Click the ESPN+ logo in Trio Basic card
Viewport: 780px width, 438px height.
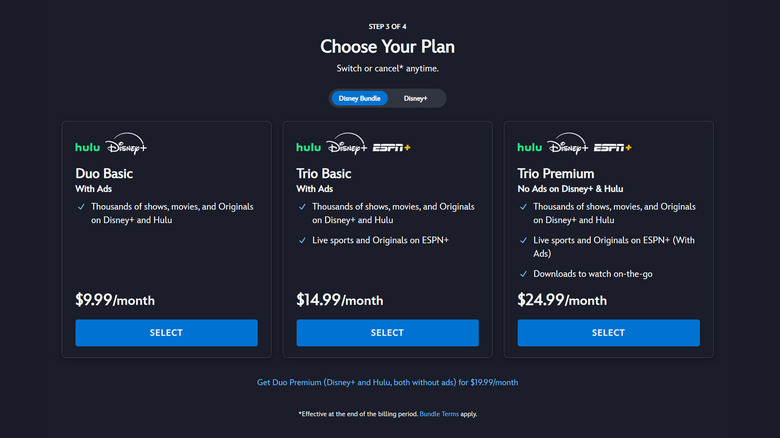coord(391,148)
